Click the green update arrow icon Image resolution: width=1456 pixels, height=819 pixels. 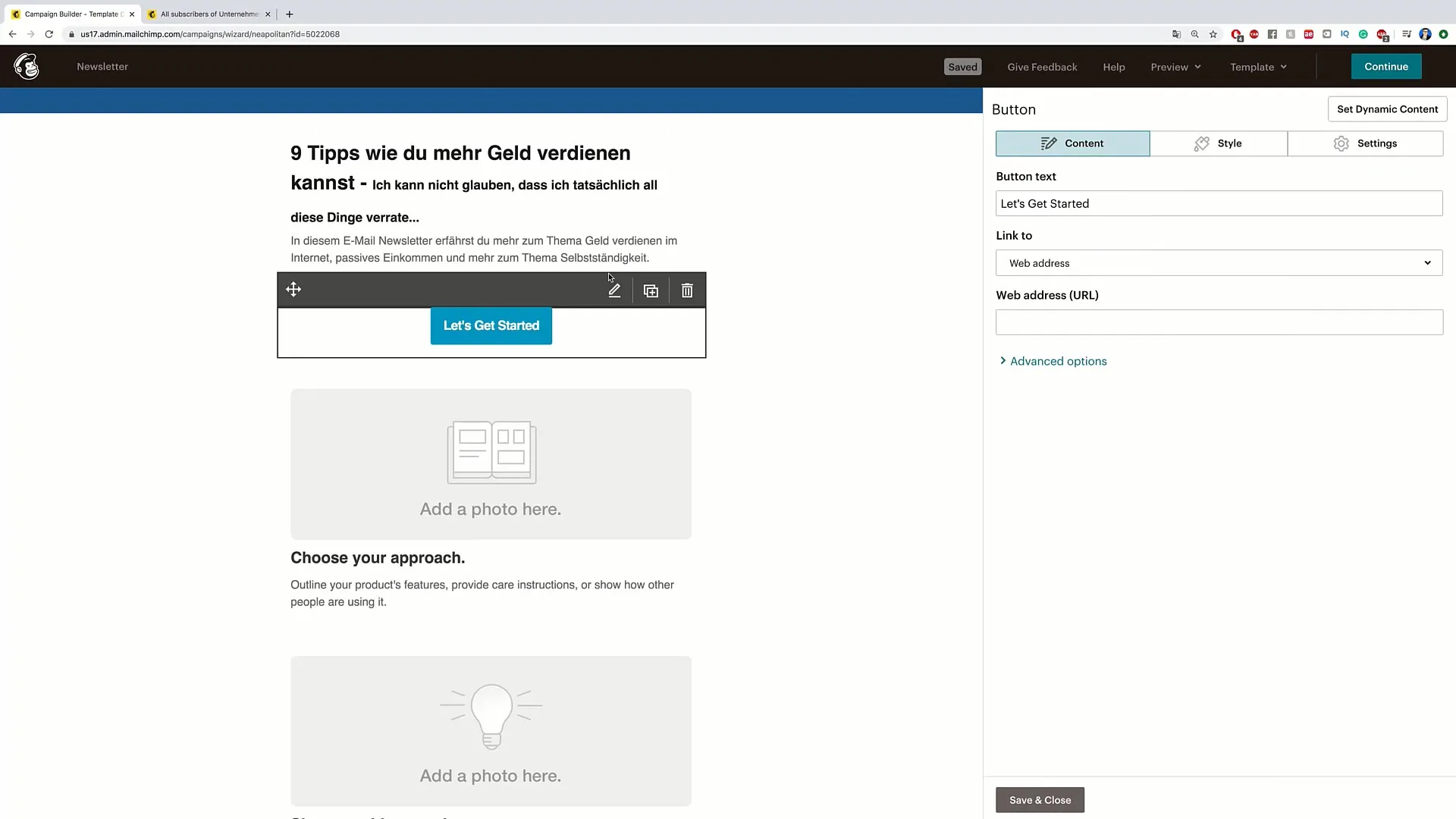point(1444,34)
